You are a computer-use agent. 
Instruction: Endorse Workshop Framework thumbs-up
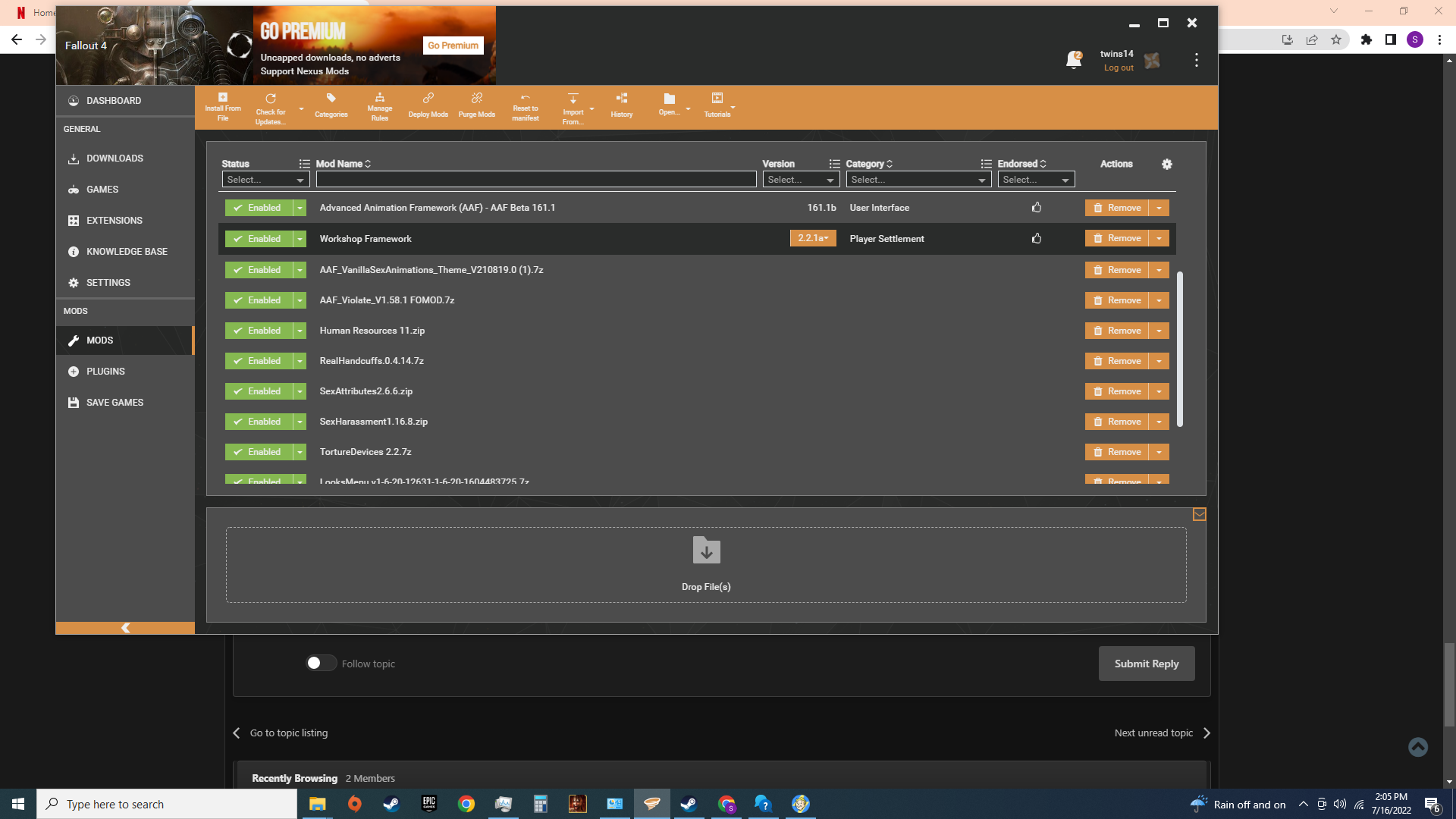click(1037, 238)
